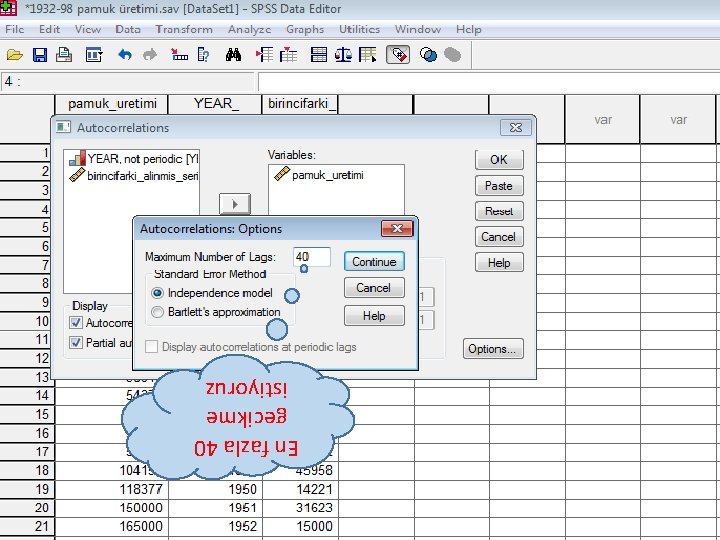
Task: Toggle the Value Labels toolbar icon
Action: (398, 55)
